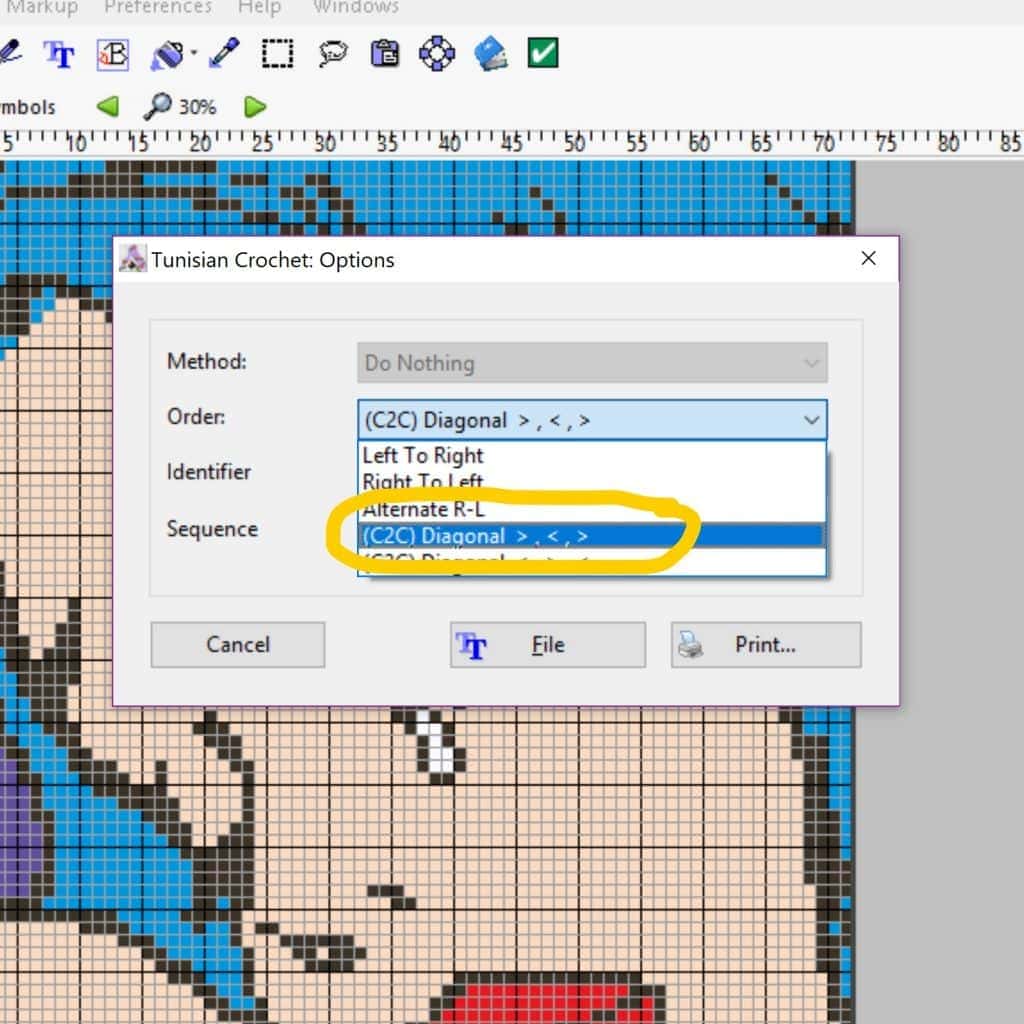Screen dimensions: 1024x1024
Task: Click the blue book library icon
Action: 491,54
